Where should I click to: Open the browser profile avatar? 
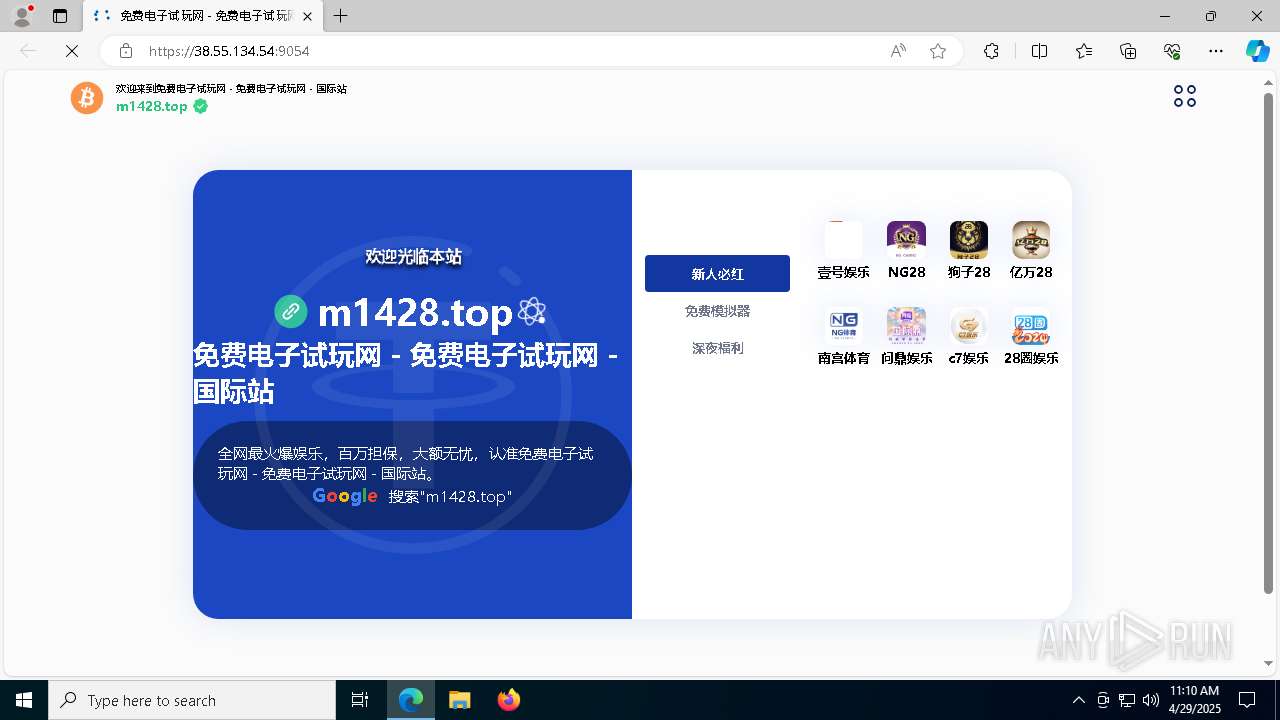tap(22, 16)
